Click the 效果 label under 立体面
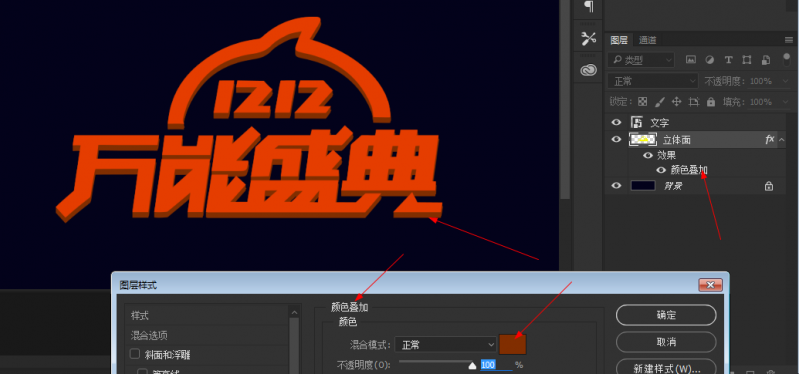The width and height of the screenshot is (799, 374). 667,155
